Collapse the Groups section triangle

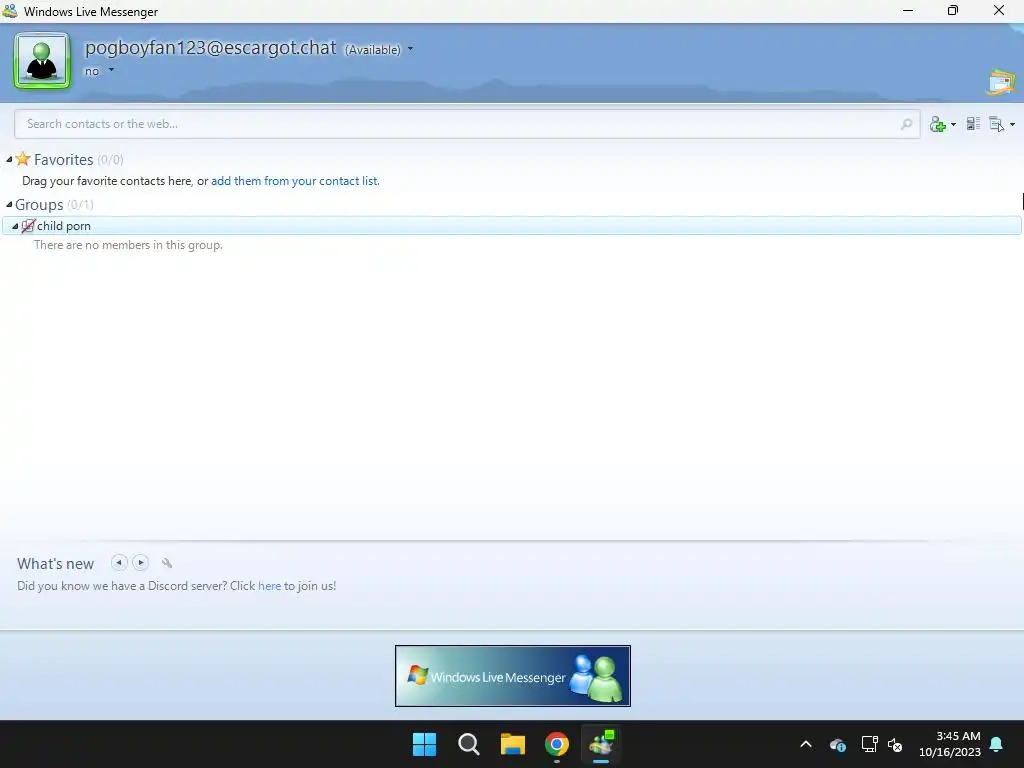pyautogui.click(x=9, y=204)
